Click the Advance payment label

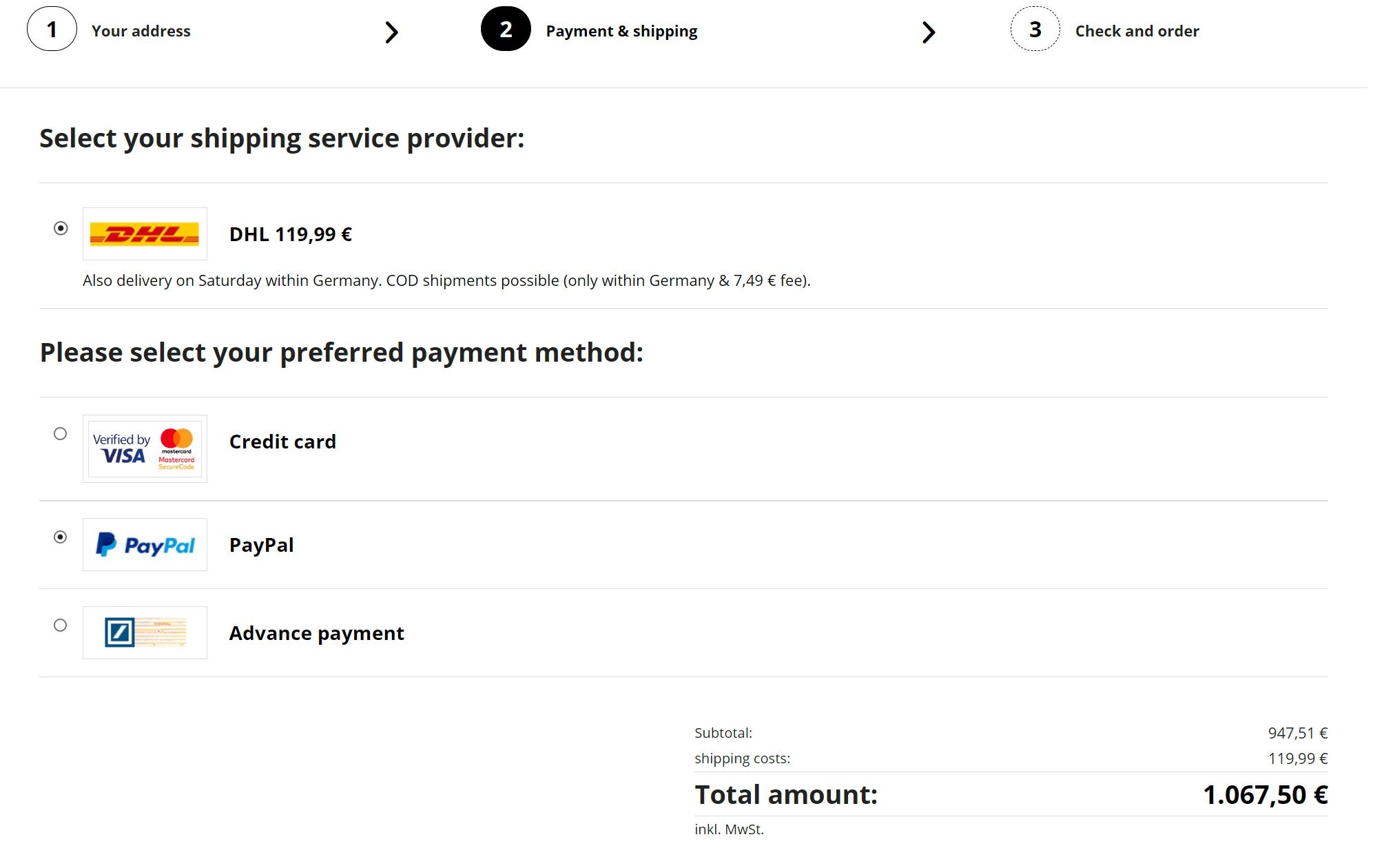tap(316, 633)
